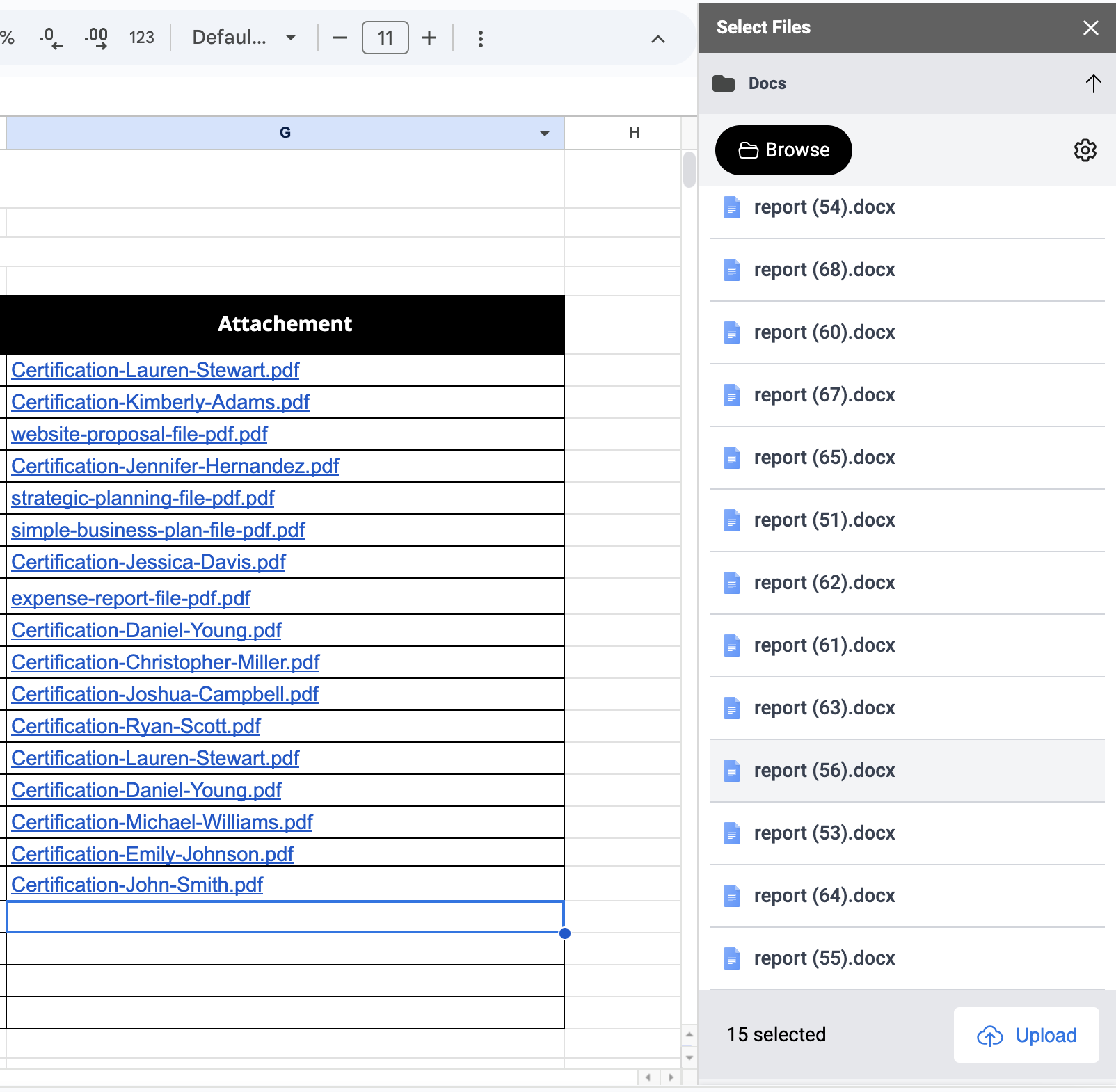Click the increase decimal places icon
1116x1092 pixels.
tap(96, 38)
